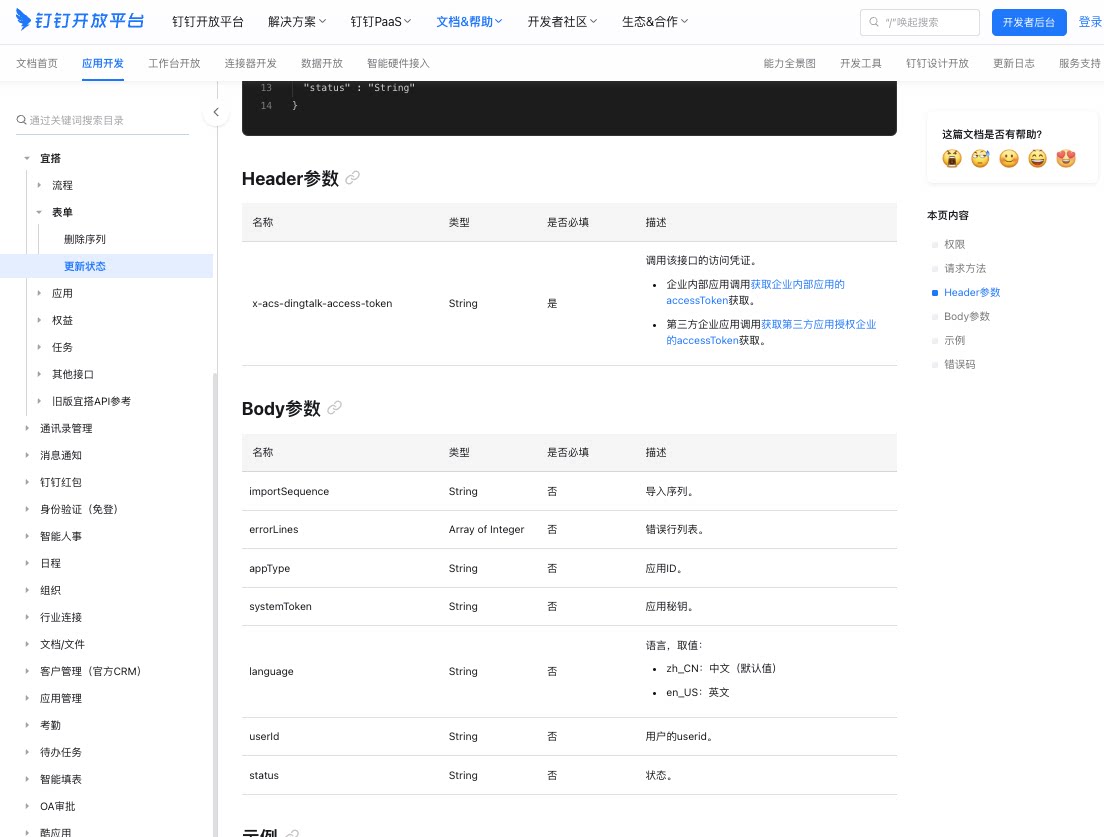Copy anchor link icon beside Body参数 heading
The height and width of the screenshot is (837, 1104).
point(334,408)
